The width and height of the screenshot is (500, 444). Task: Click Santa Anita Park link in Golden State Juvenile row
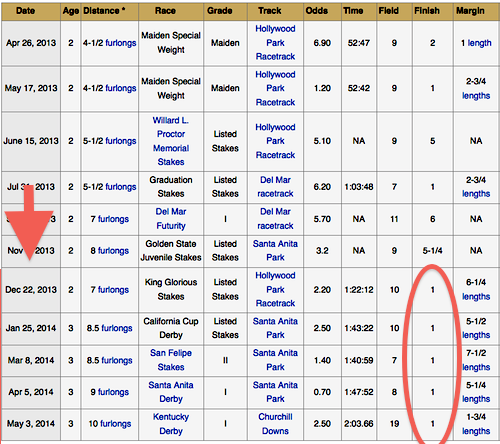point(275,250)
